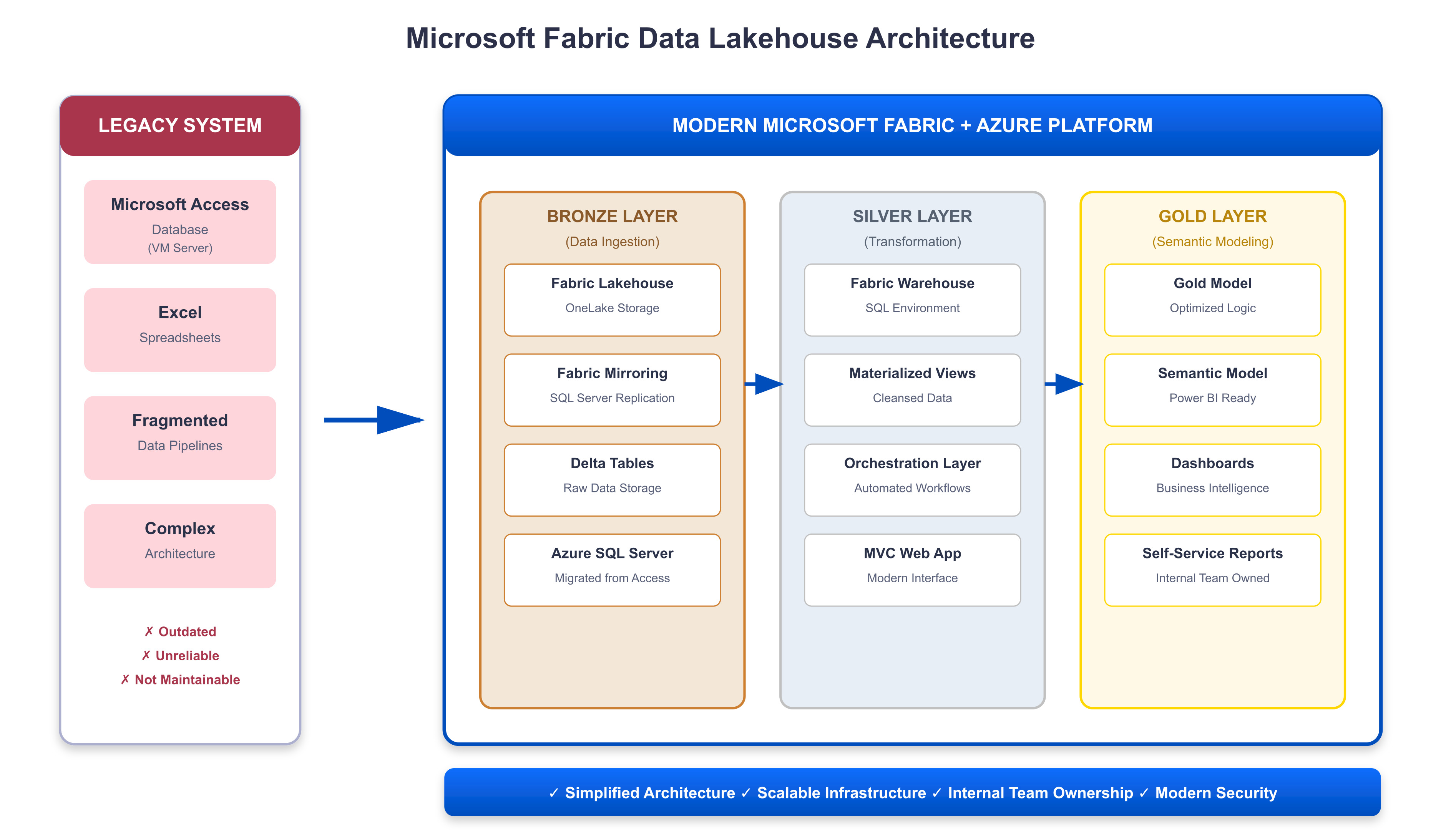This screenshot has height=840, width=1441.
Task: Click the 'Migrated from Access' text
Action: (x=612, y=578)
